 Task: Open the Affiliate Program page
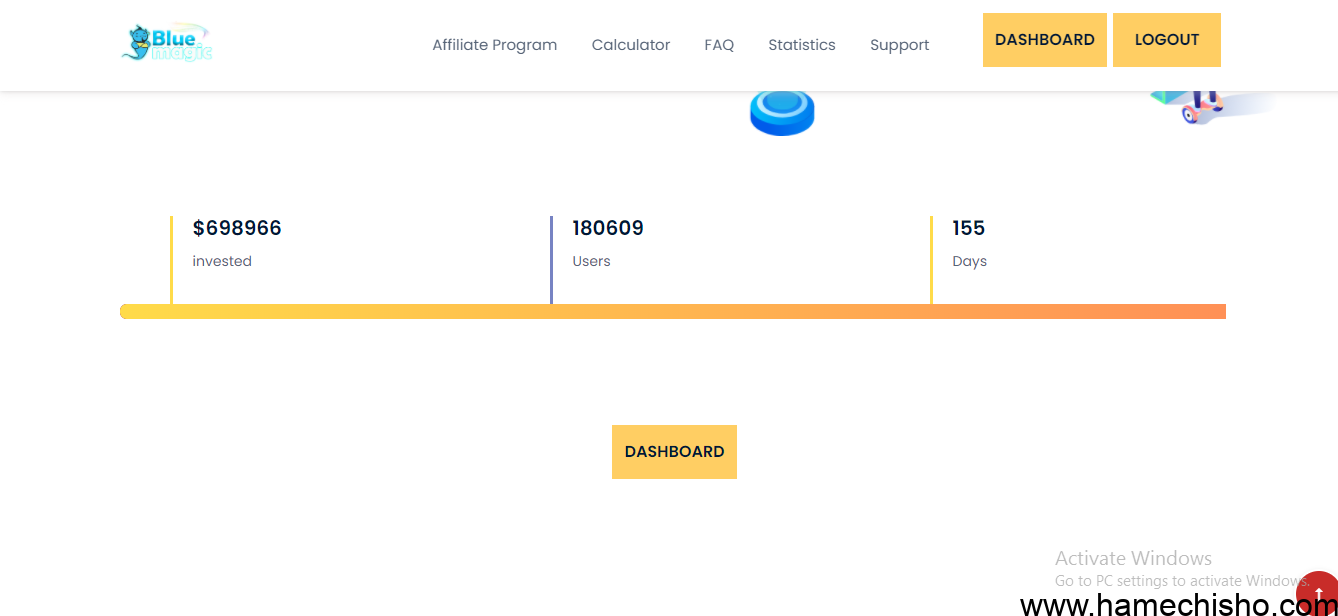point(494,45)
